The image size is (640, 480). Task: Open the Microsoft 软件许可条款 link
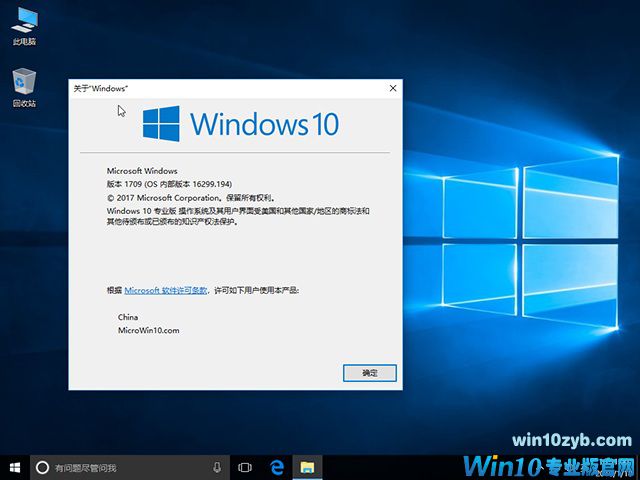point(166,291)
